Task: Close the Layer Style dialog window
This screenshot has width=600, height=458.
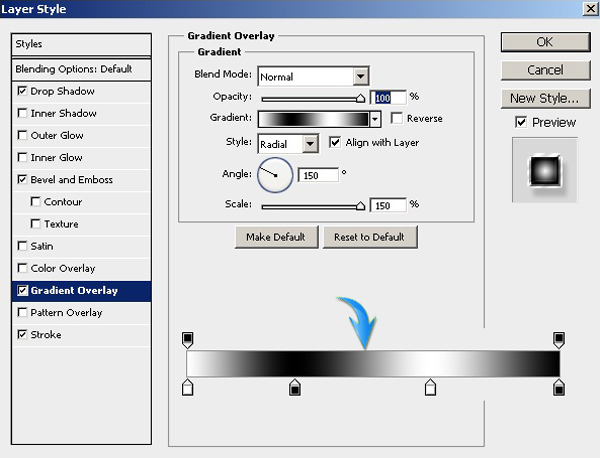Action: click(x=587, y=10)
